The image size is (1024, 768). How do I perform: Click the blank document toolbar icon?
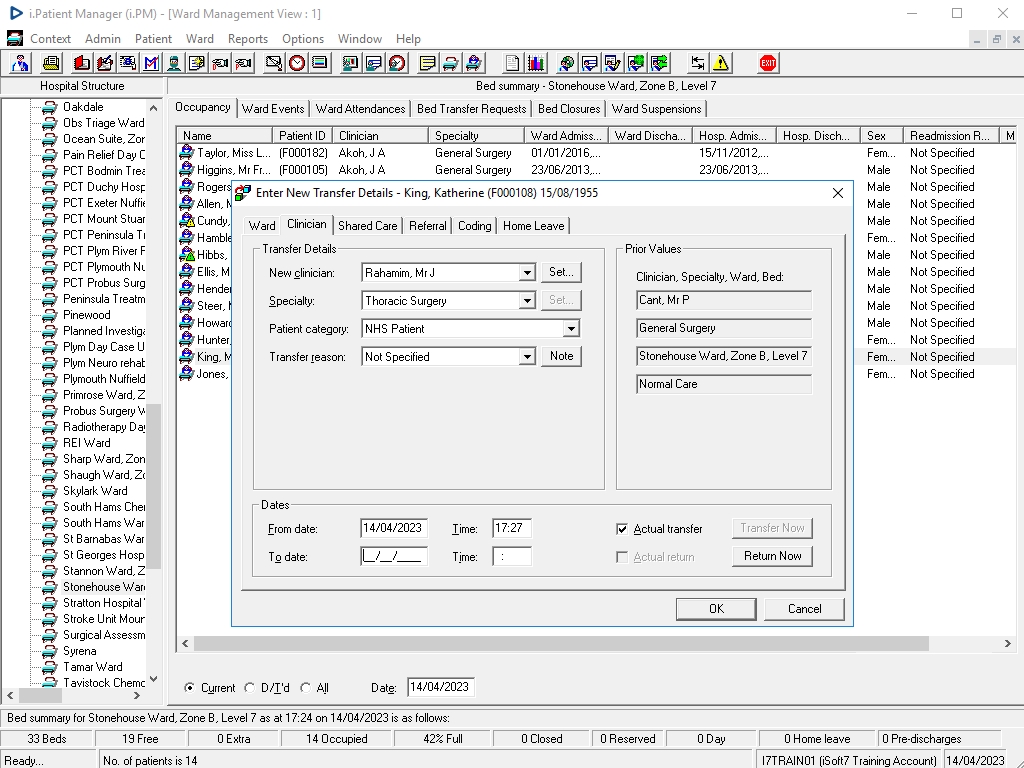[x=513, y=63]
